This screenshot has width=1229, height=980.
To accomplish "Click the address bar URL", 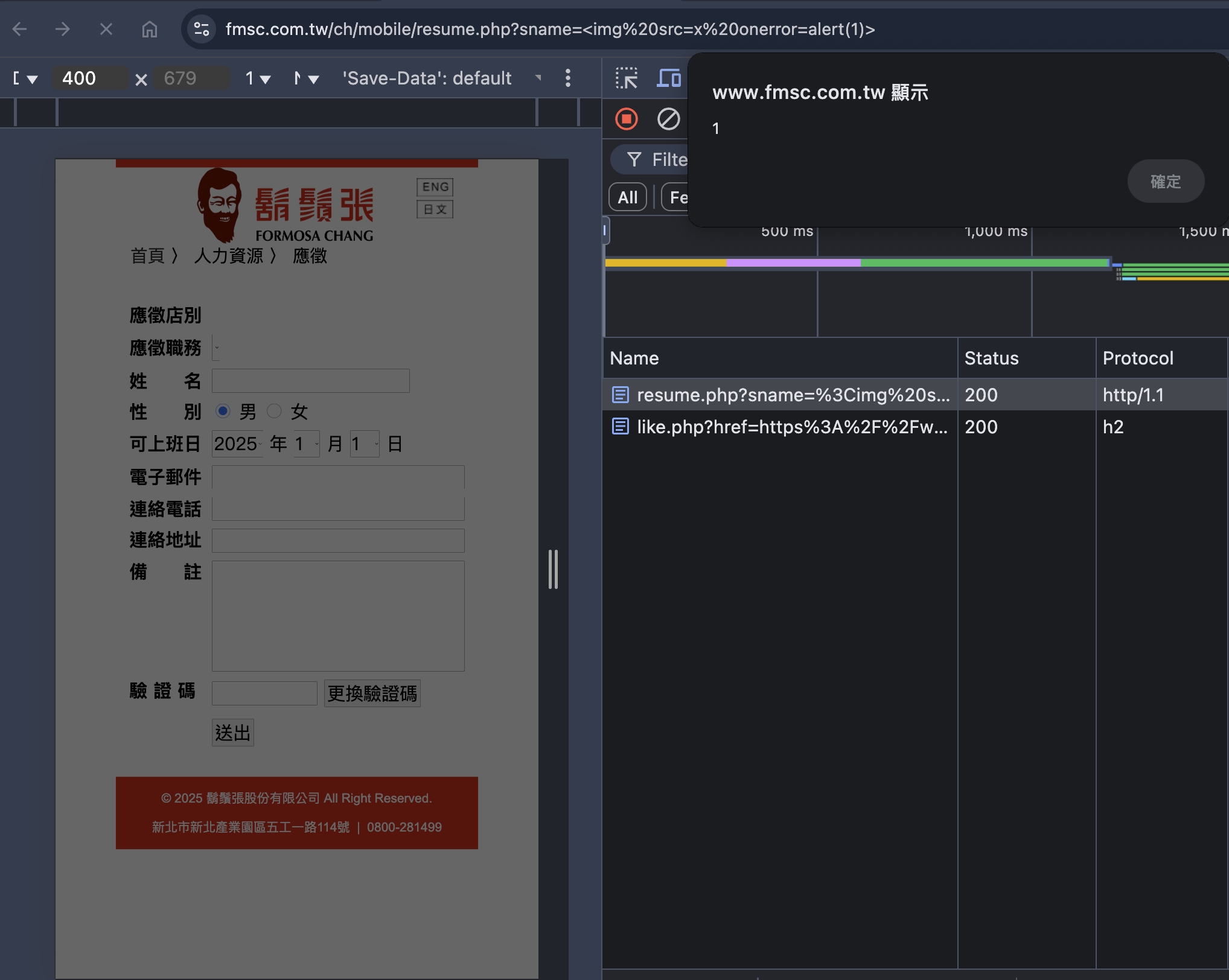I will click(550, 29).
